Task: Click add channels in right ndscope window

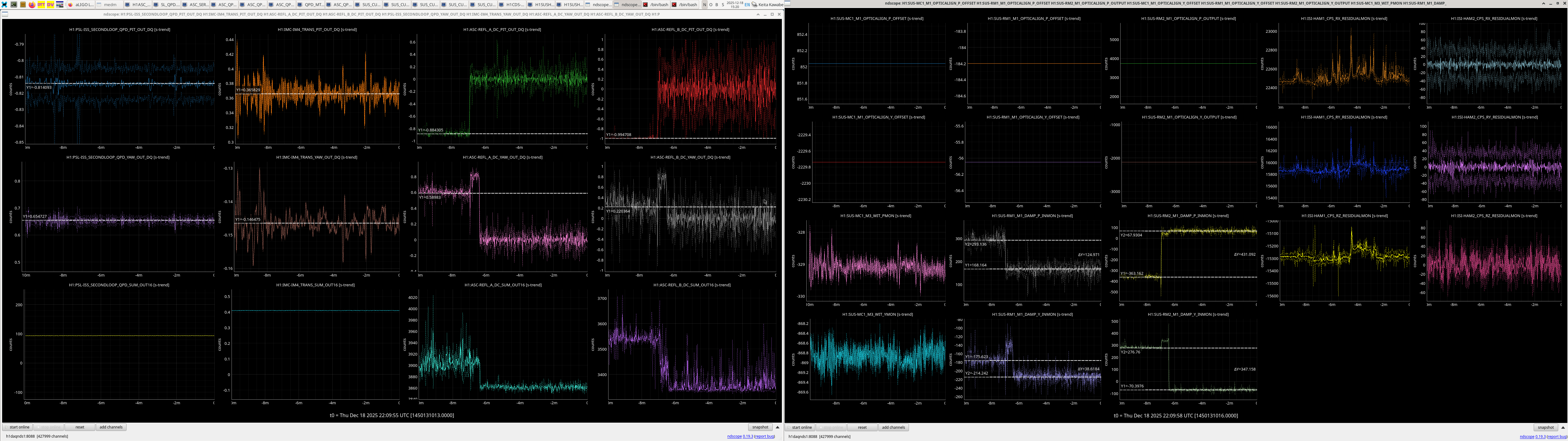Action: (893, 427)
